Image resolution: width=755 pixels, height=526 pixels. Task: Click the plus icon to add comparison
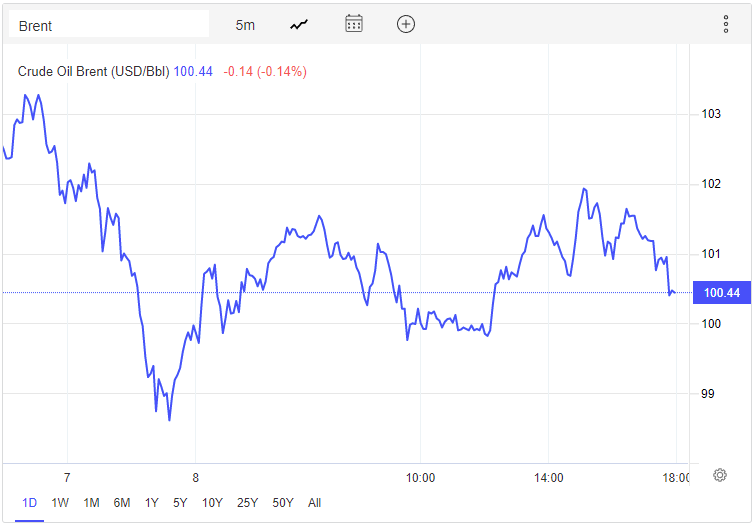pos(405,25)
